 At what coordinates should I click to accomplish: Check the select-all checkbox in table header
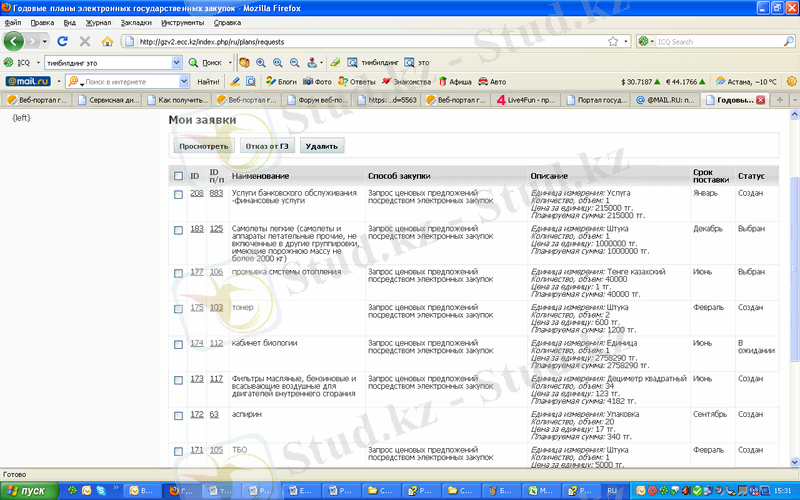(x=177, y=177)
